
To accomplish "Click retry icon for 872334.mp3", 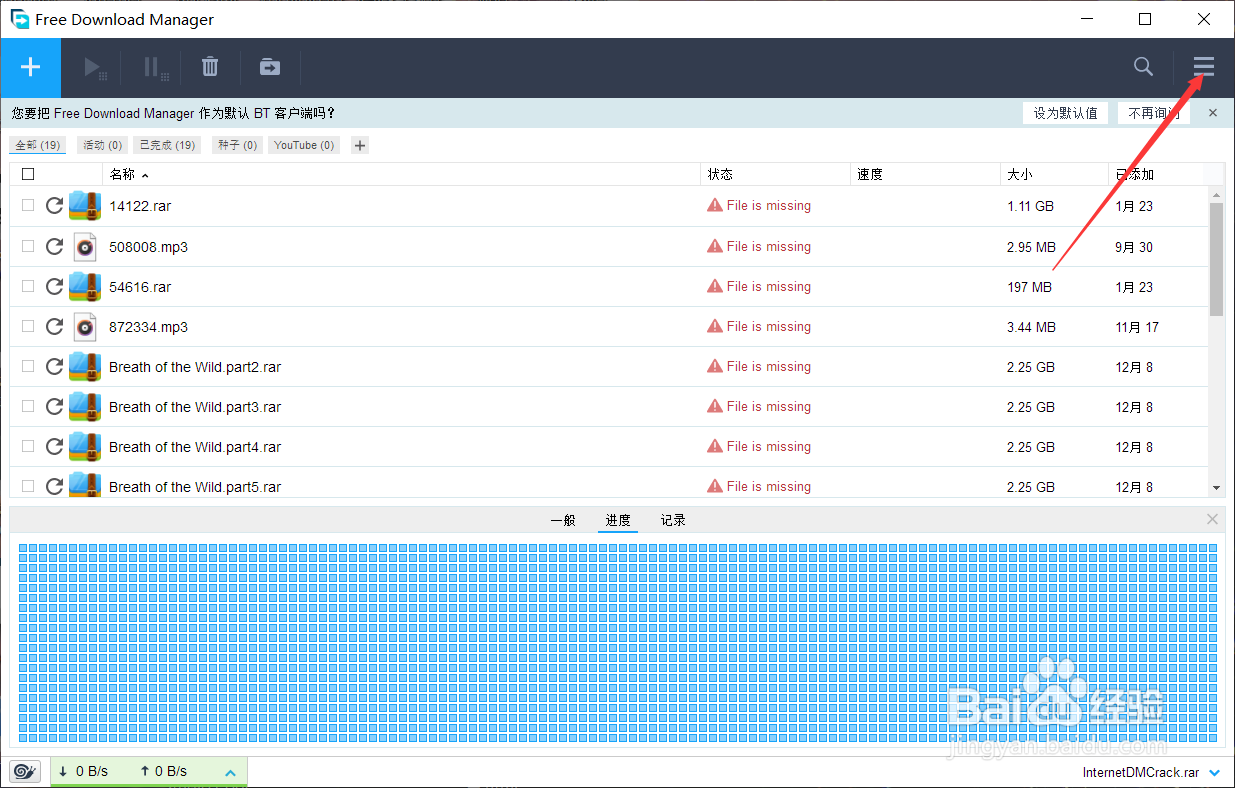I will [x=55, y=326].
